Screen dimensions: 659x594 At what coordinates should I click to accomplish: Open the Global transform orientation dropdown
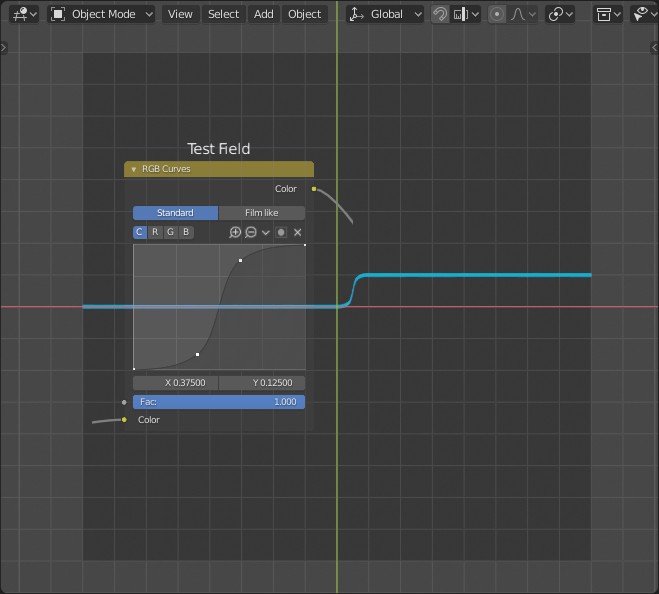pos(386,14)
